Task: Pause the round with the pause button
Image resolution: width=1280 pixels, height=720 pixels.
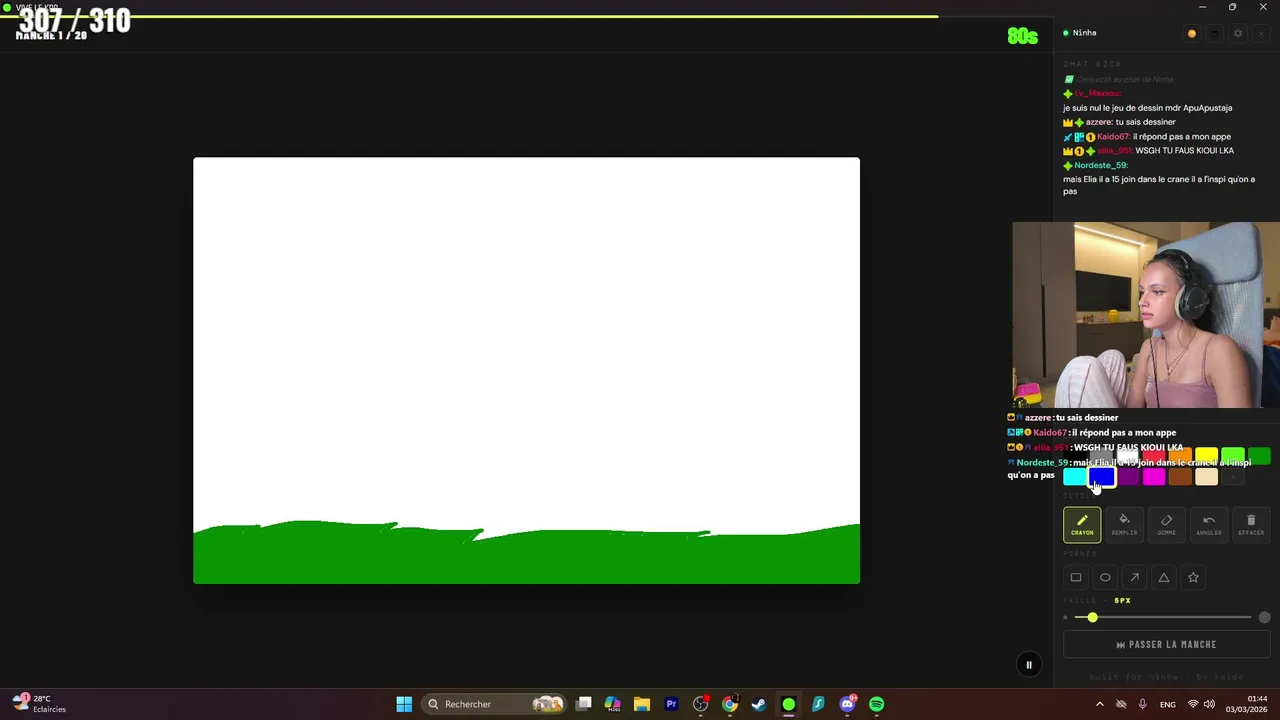Action: pyautogui.click(x=1028, y=664)
